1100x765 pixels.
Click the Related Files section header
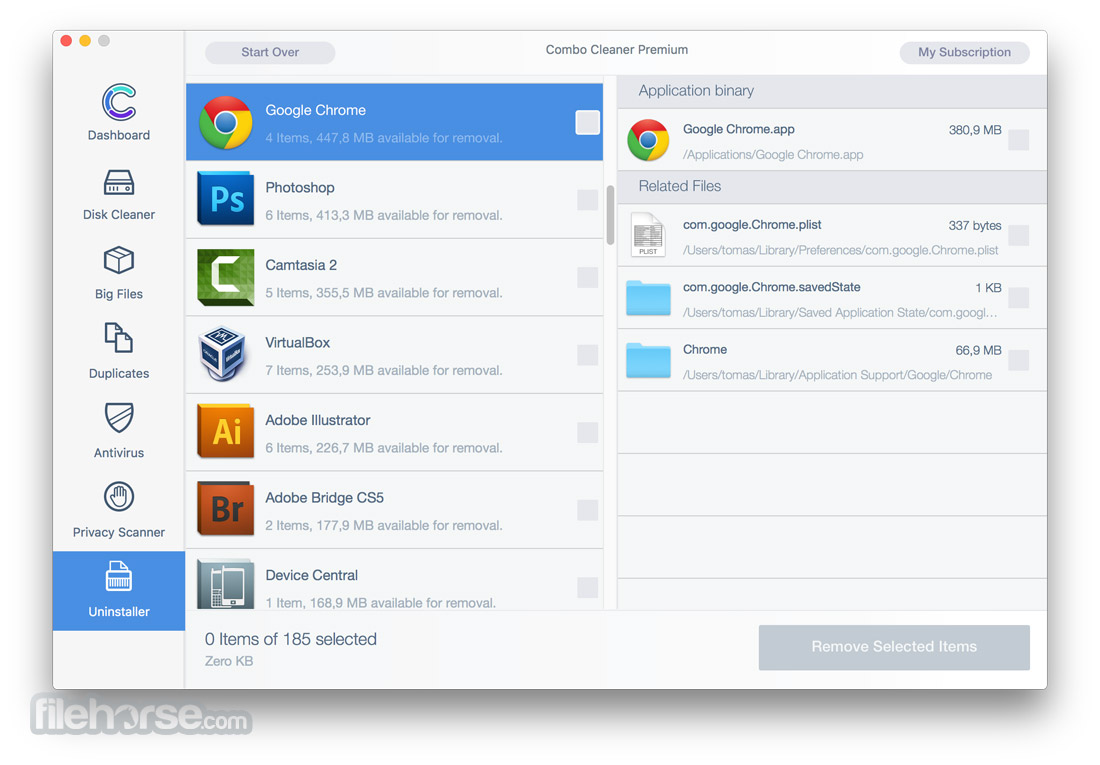tap(832, 186)
